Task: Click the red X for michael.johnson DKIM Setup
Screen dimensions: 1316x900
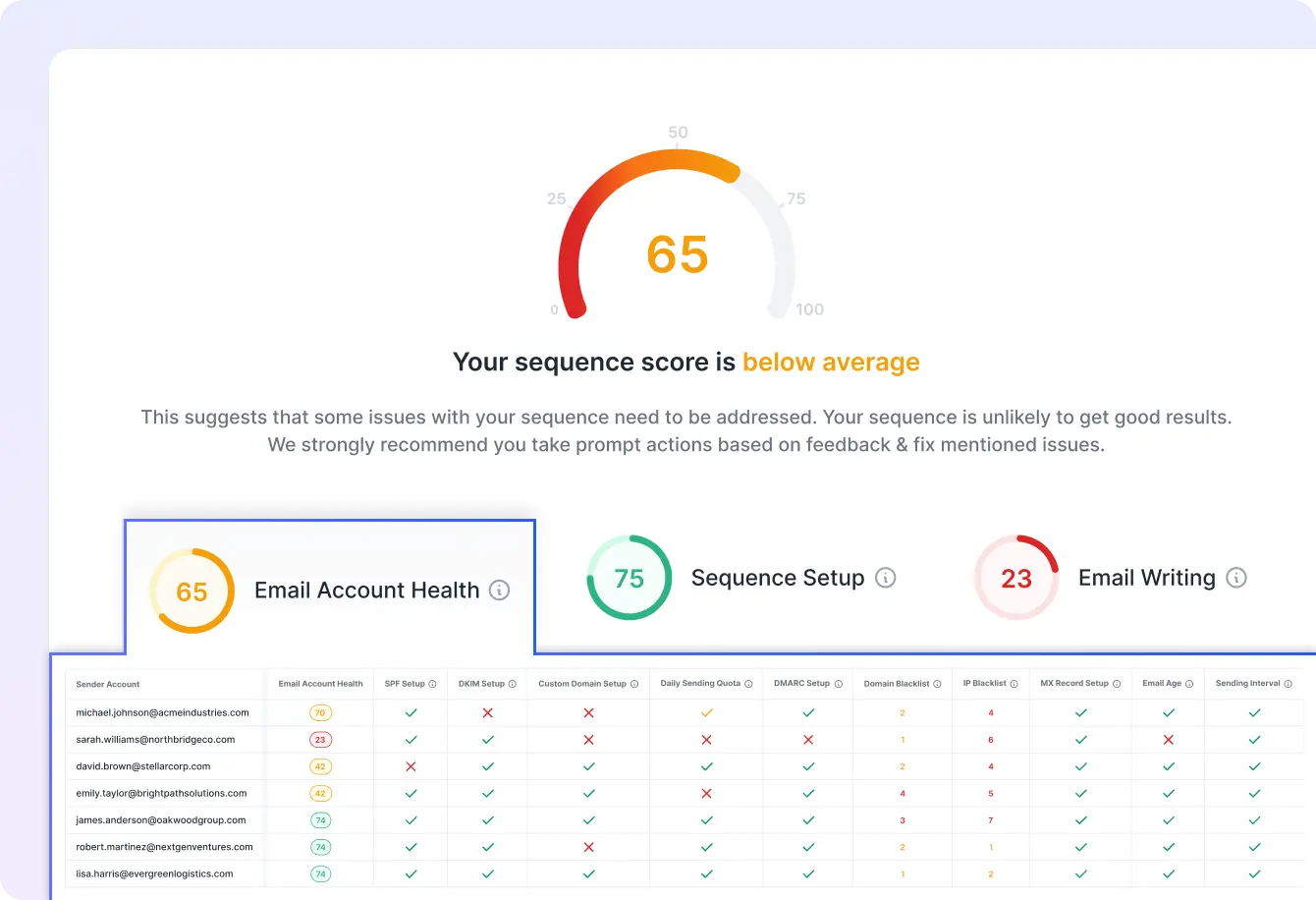Action: 488,712
